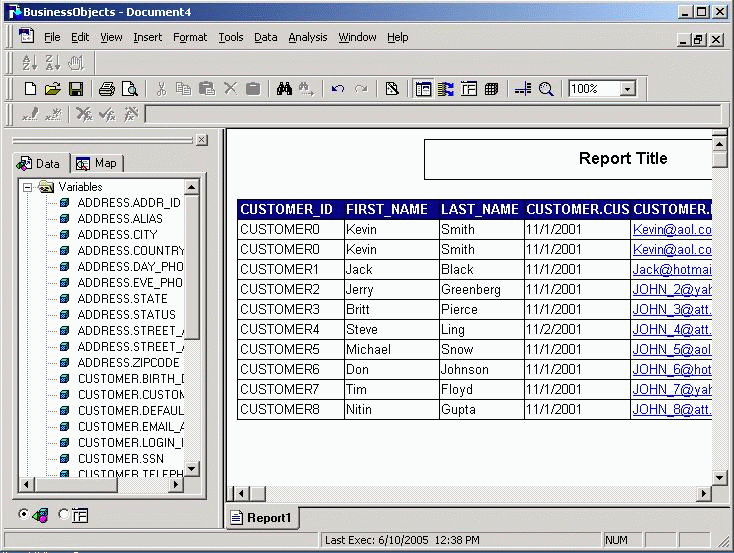The height and width of the screenshot is (553, 734).
Task: Open the 100% zoom dropdown
Action: [628, 88]
